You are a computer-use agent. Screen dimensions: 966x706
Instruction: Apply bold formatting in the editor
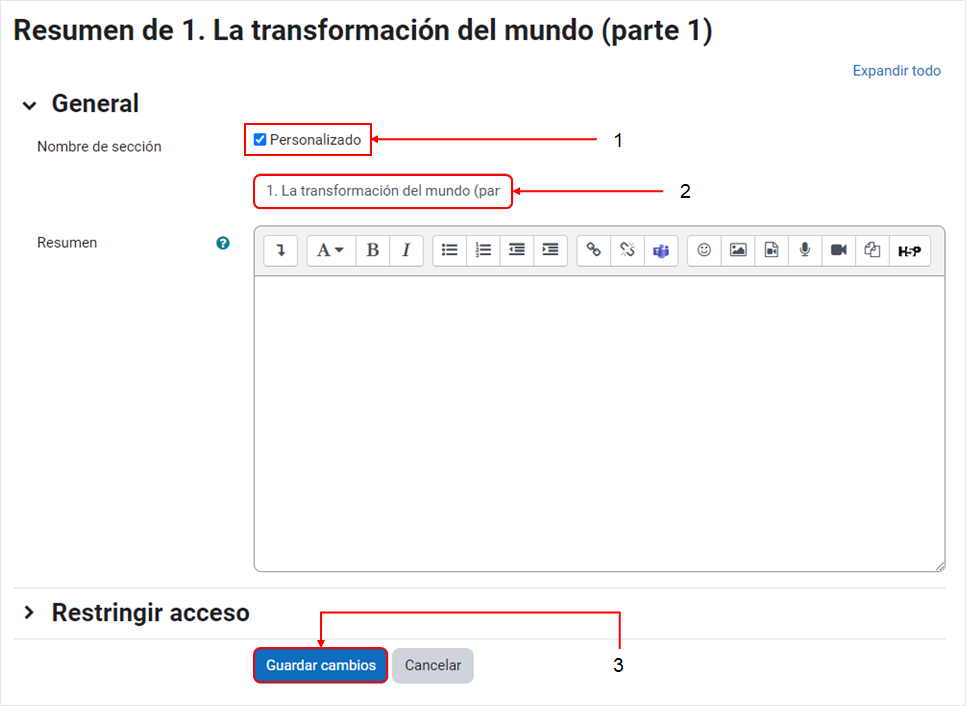click(372, 250)
